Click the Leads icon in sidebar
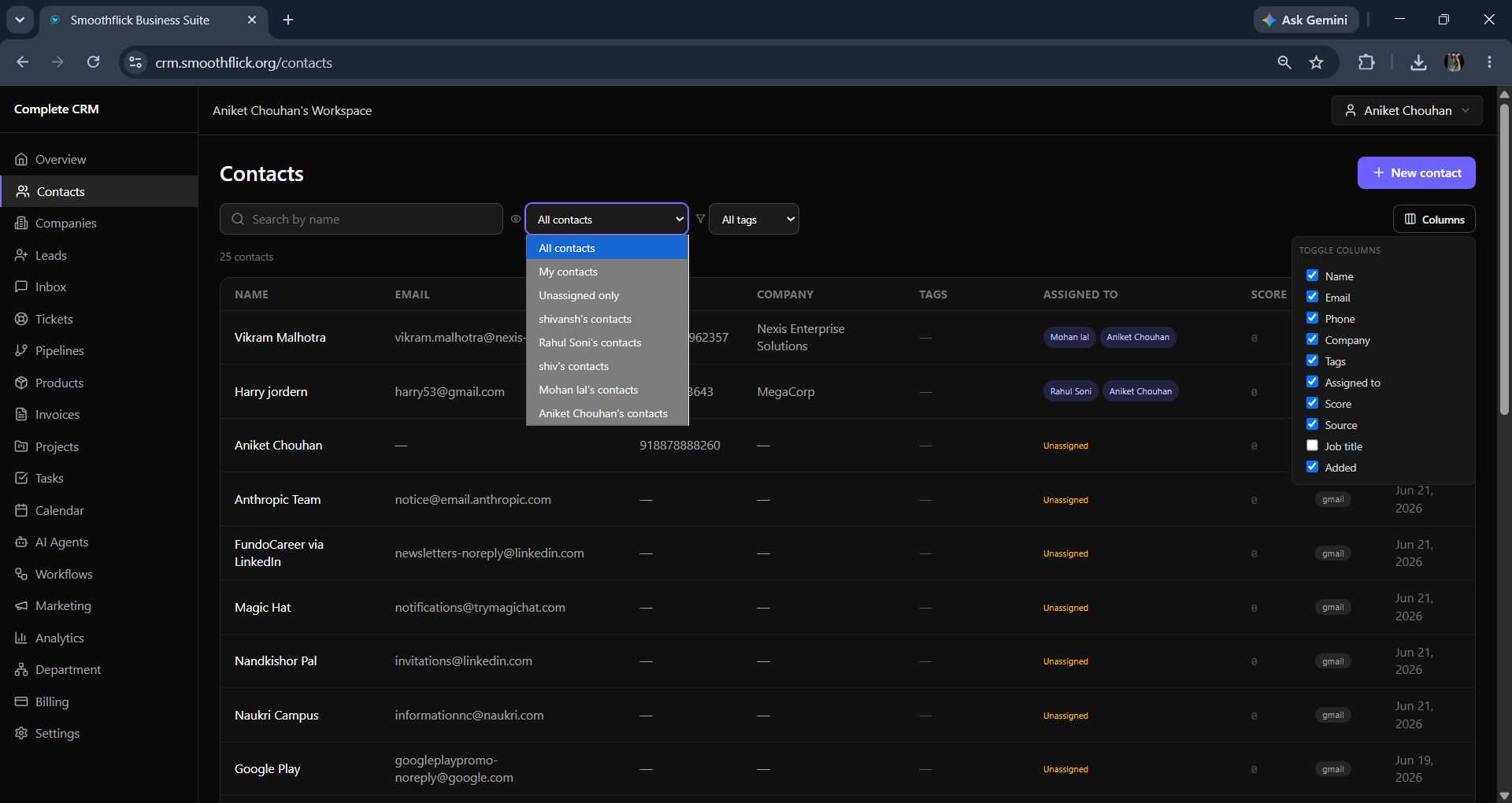Viewport: 1512px width, 803px height. tap(21, 255)
